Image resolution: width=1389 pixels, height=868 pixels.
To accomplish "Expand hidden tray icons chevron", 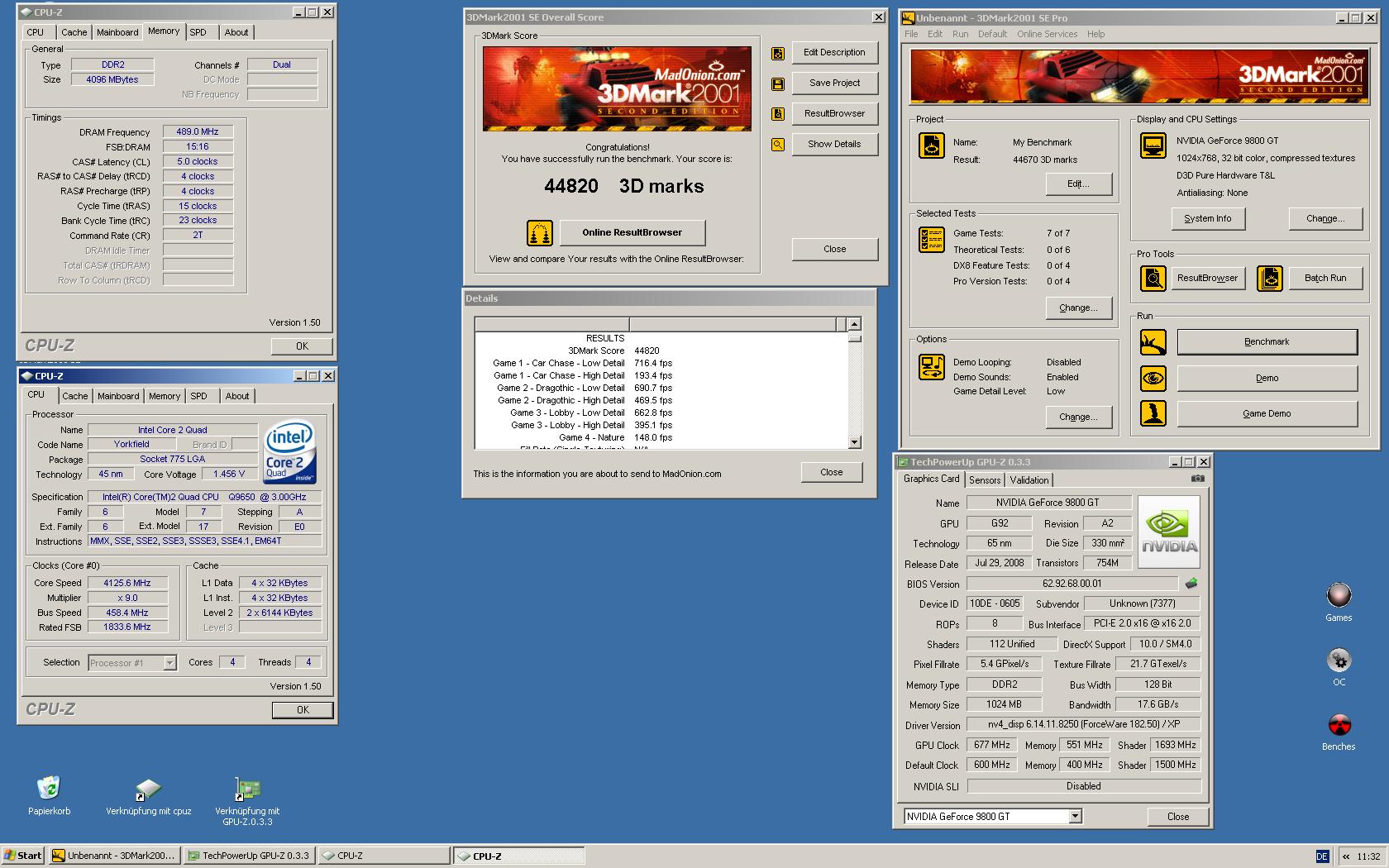I will [1345, 856].
